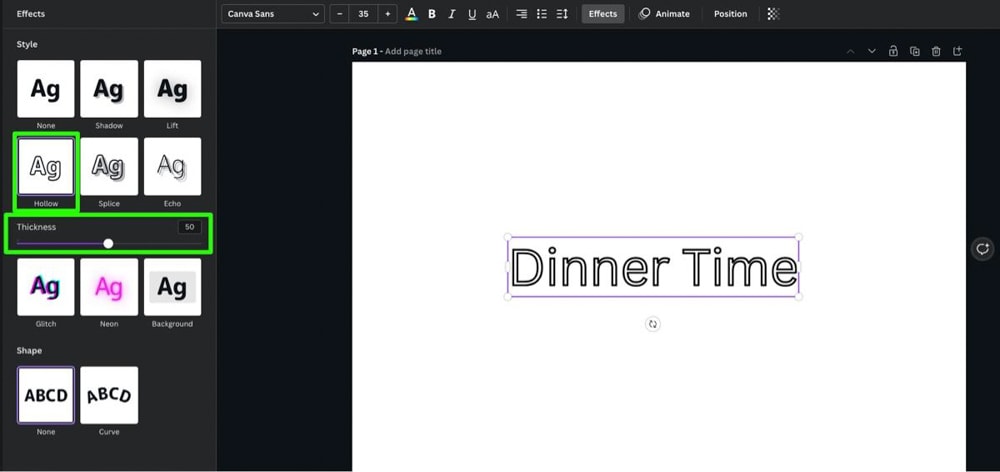This screenshot has width=1000, height=472.
Task: Select the Hollow text style
Action: (45, 166)
